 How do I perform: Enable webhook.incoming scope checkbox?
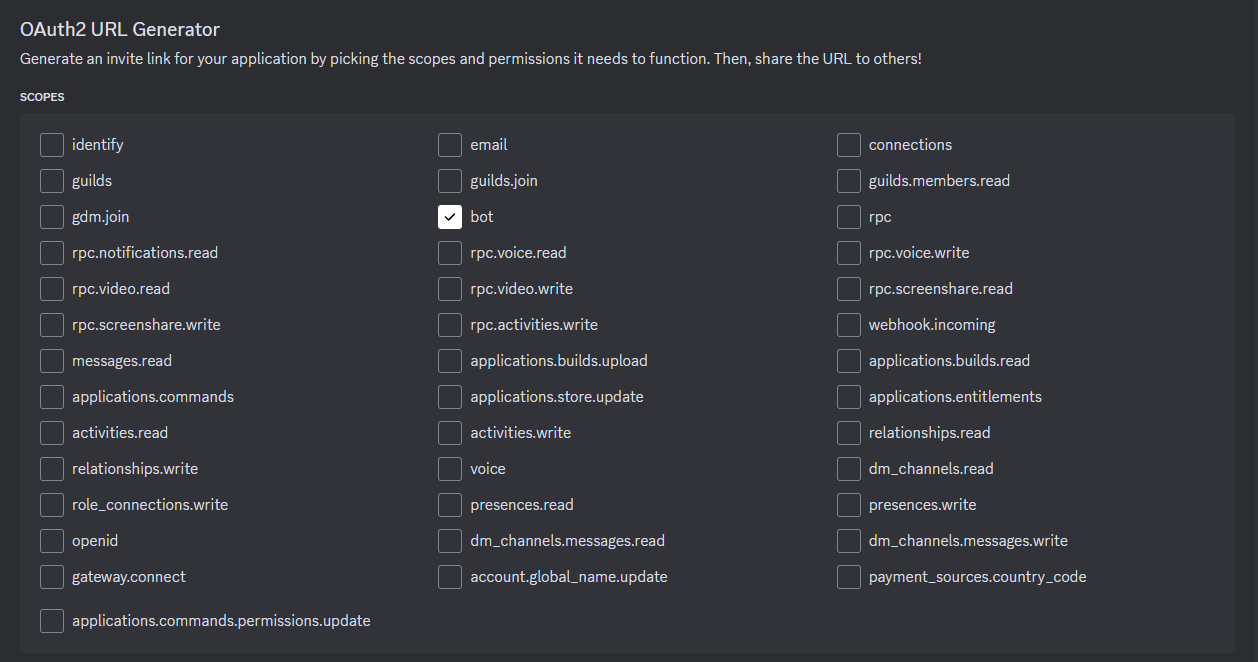(x=849, y=325)
